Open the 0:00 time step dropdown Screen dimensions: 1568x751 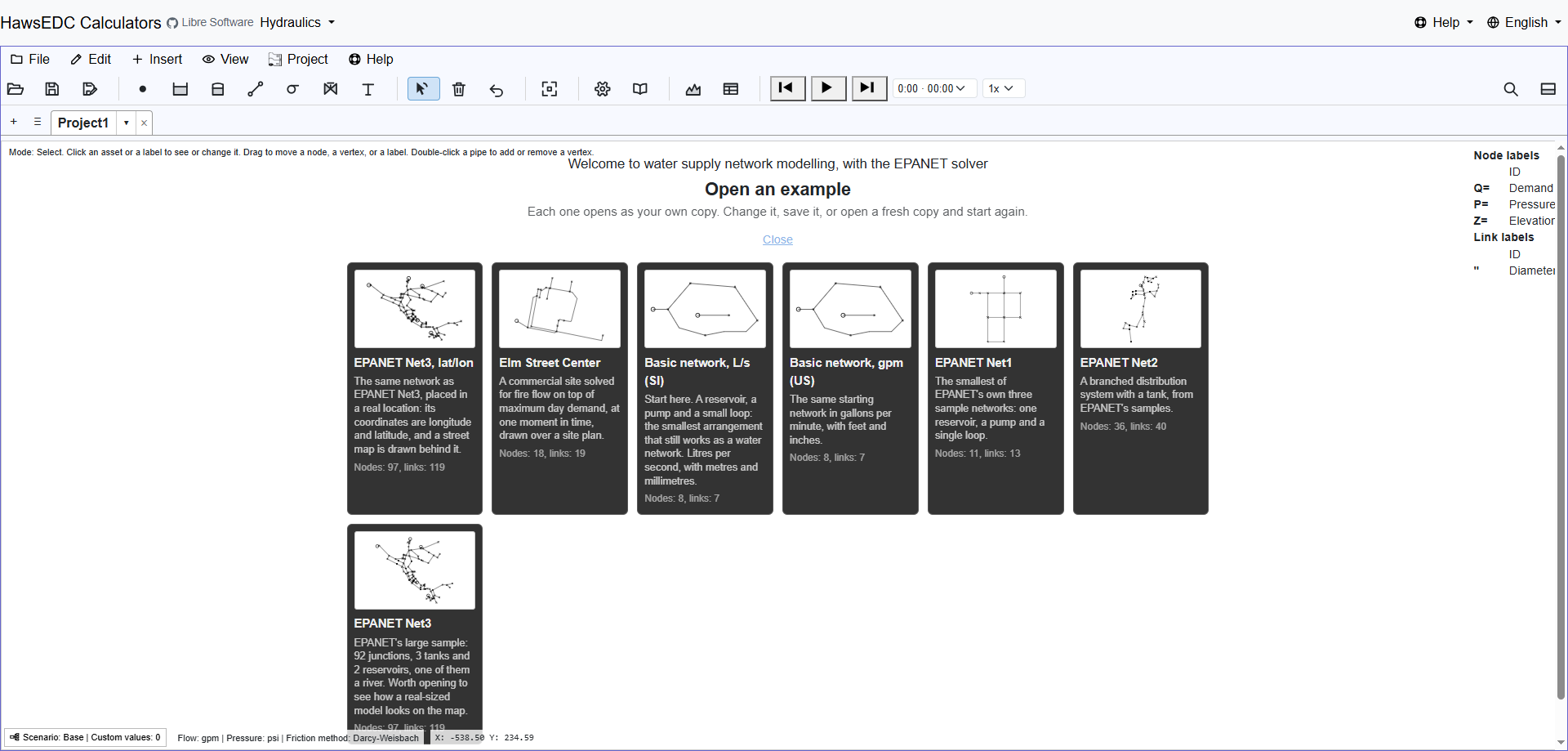click(933, 88)
